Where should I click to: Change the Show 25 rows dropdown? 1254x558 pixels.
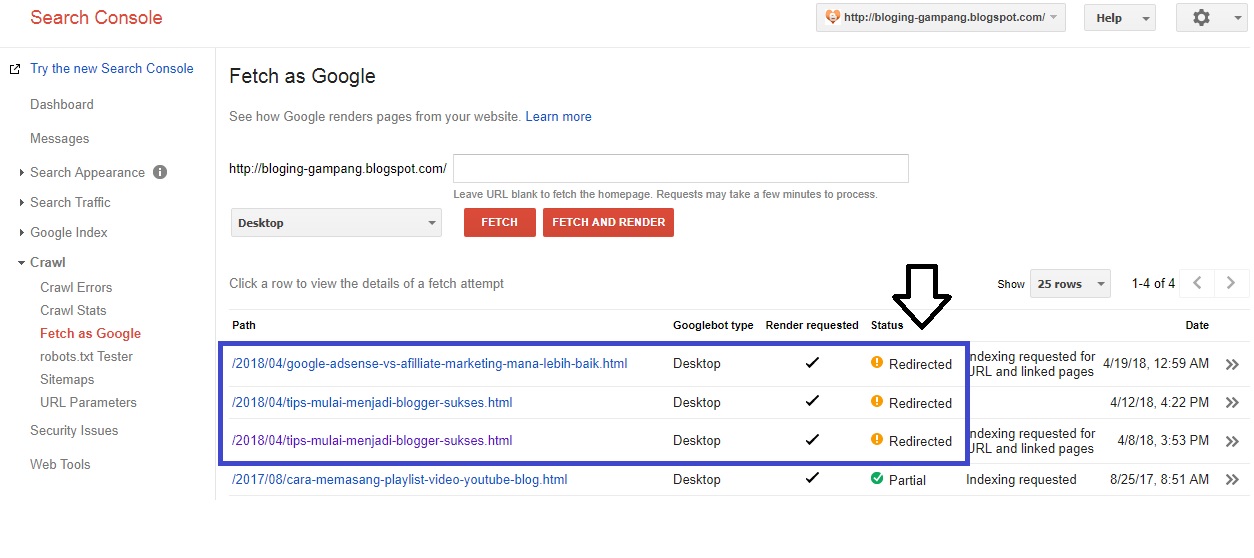click(1071, 284)
